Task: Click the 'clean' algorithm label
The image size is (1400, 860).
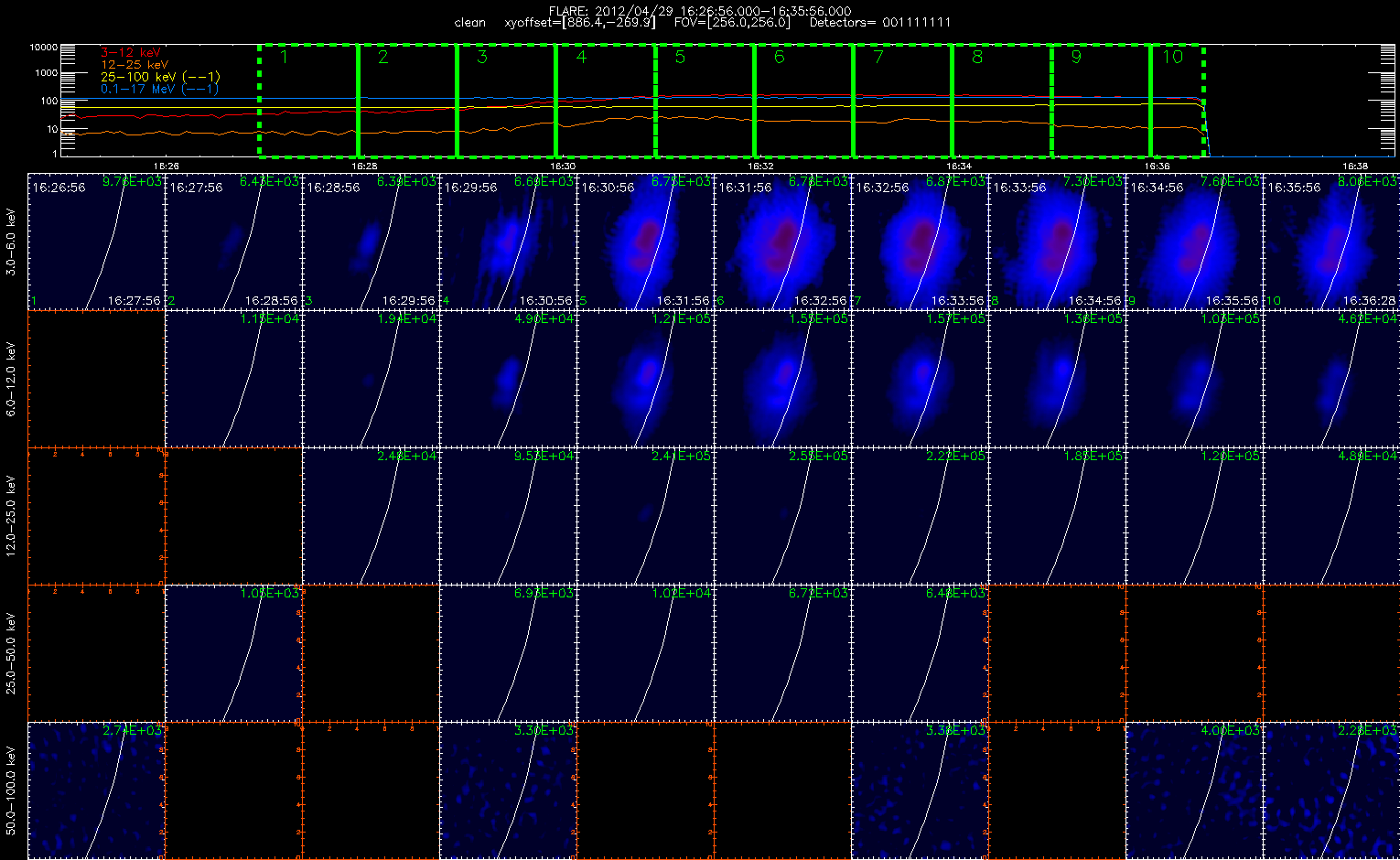Action: point(469,23)
